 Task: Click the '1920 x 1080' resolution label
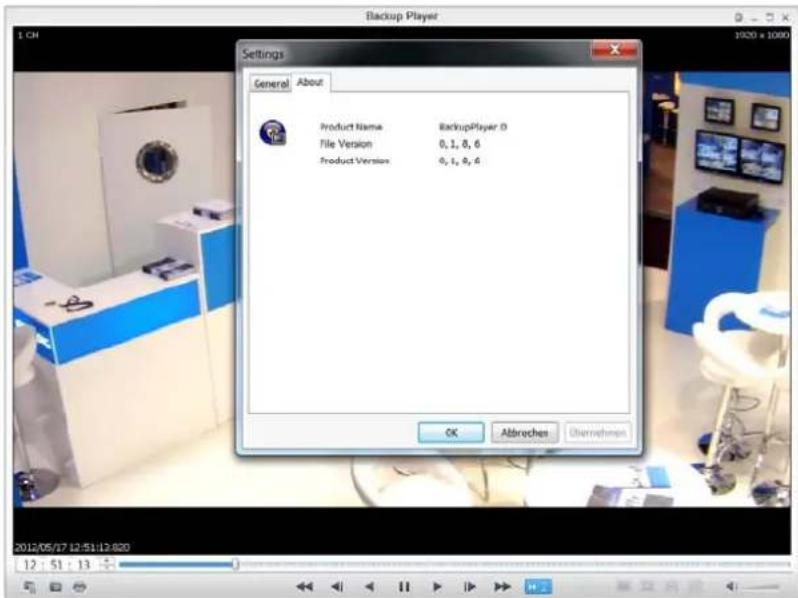pos(761,35)
